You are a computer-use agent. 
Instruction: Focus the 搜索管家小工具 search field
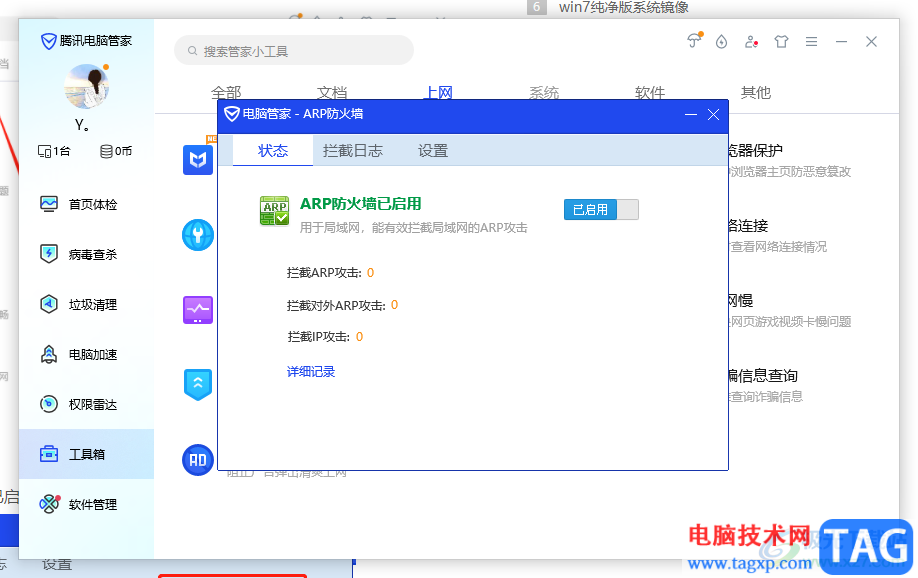coord(294,51)
